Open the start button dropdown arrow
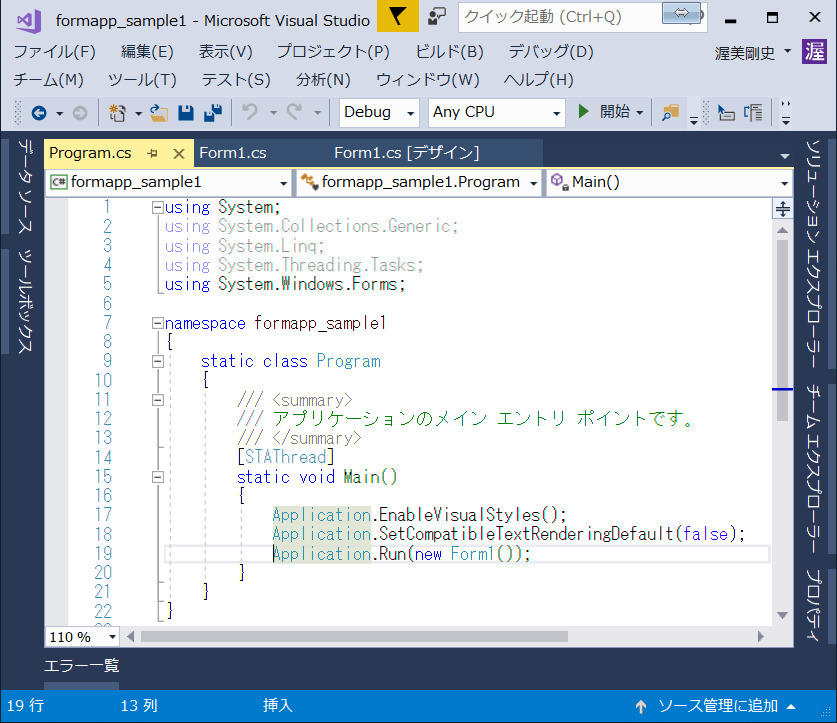Screen dimensions: 837x723 click(639, 113)
